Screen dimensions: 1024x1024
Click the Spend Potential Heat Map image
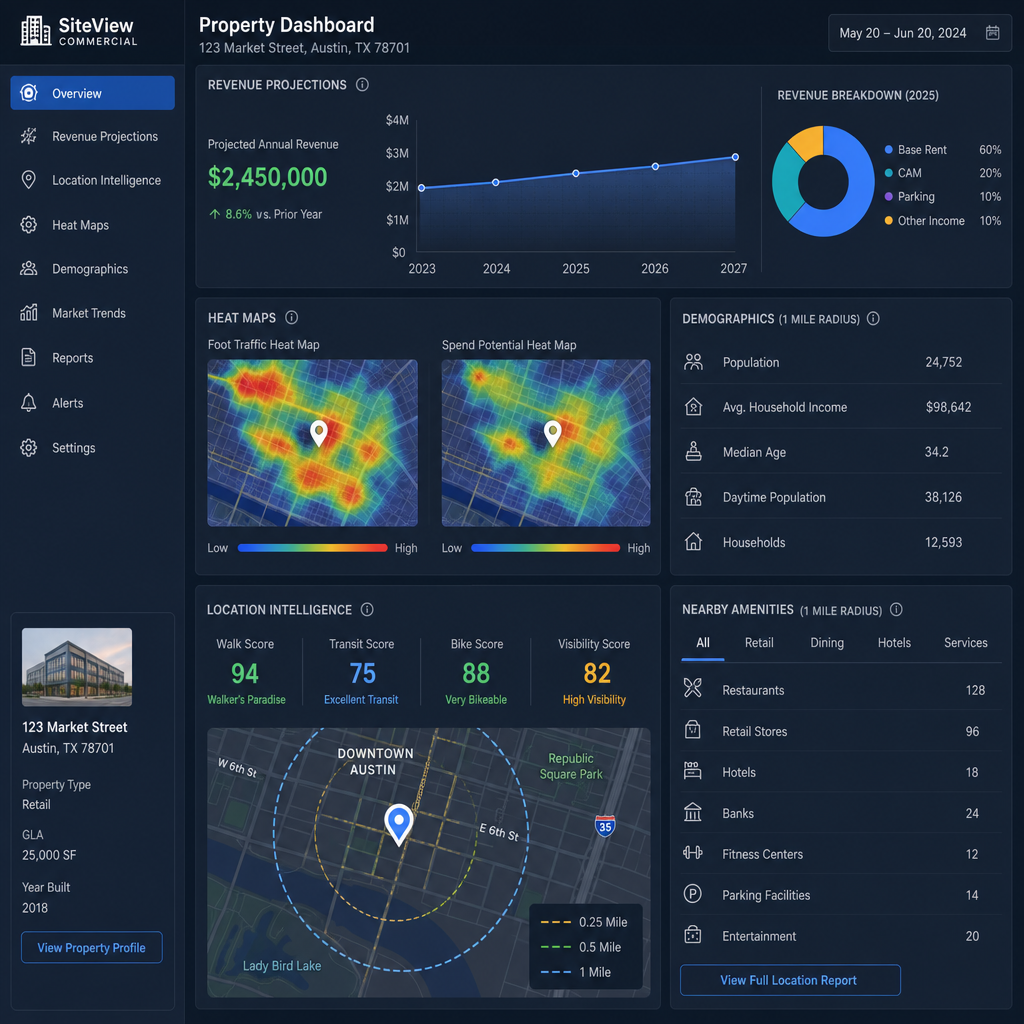point(546,443)
